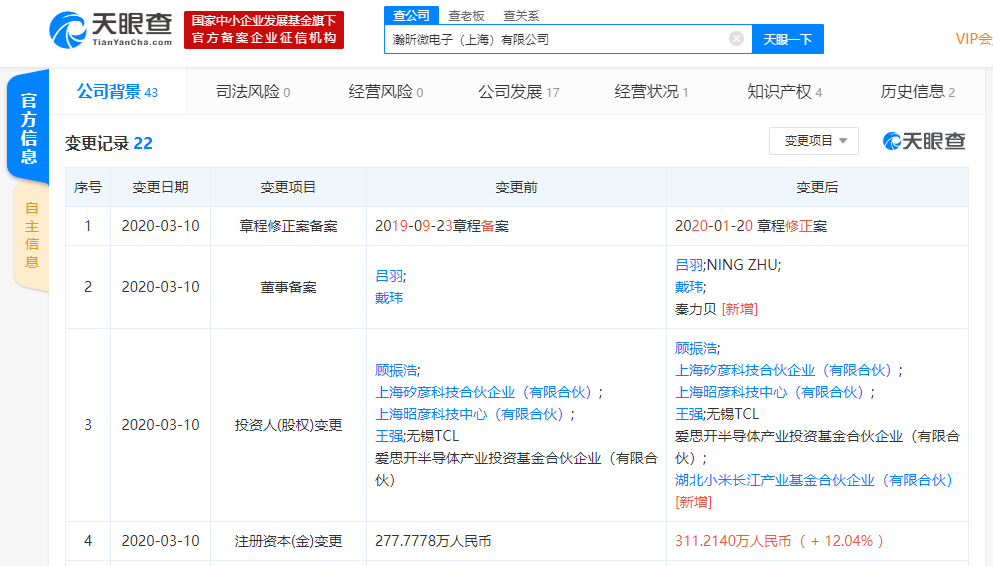Image resolution: width=993 pixels, height=566 pixels.
Task: Open the 经营风险 0 tab
Action: [x=386, y=92]
